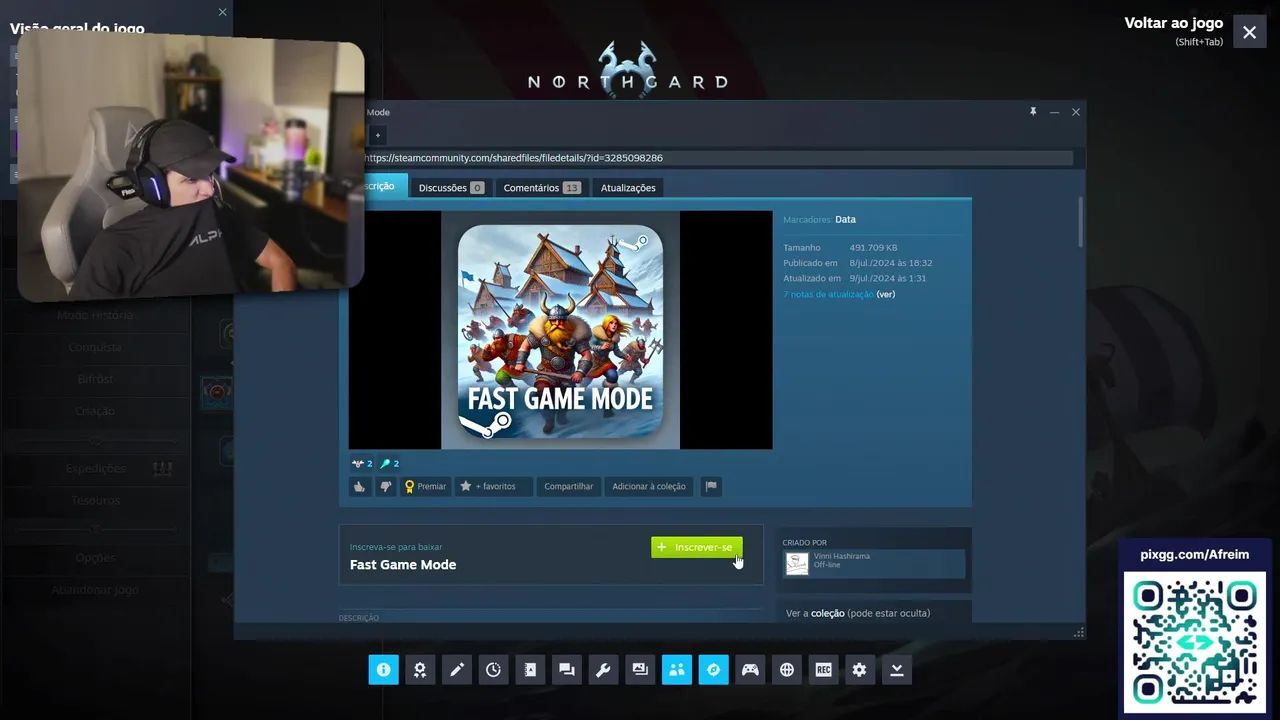Click Voltar ao jogo text
This screenshot has height=720, width=1280.
click(x=1173, y=23)
